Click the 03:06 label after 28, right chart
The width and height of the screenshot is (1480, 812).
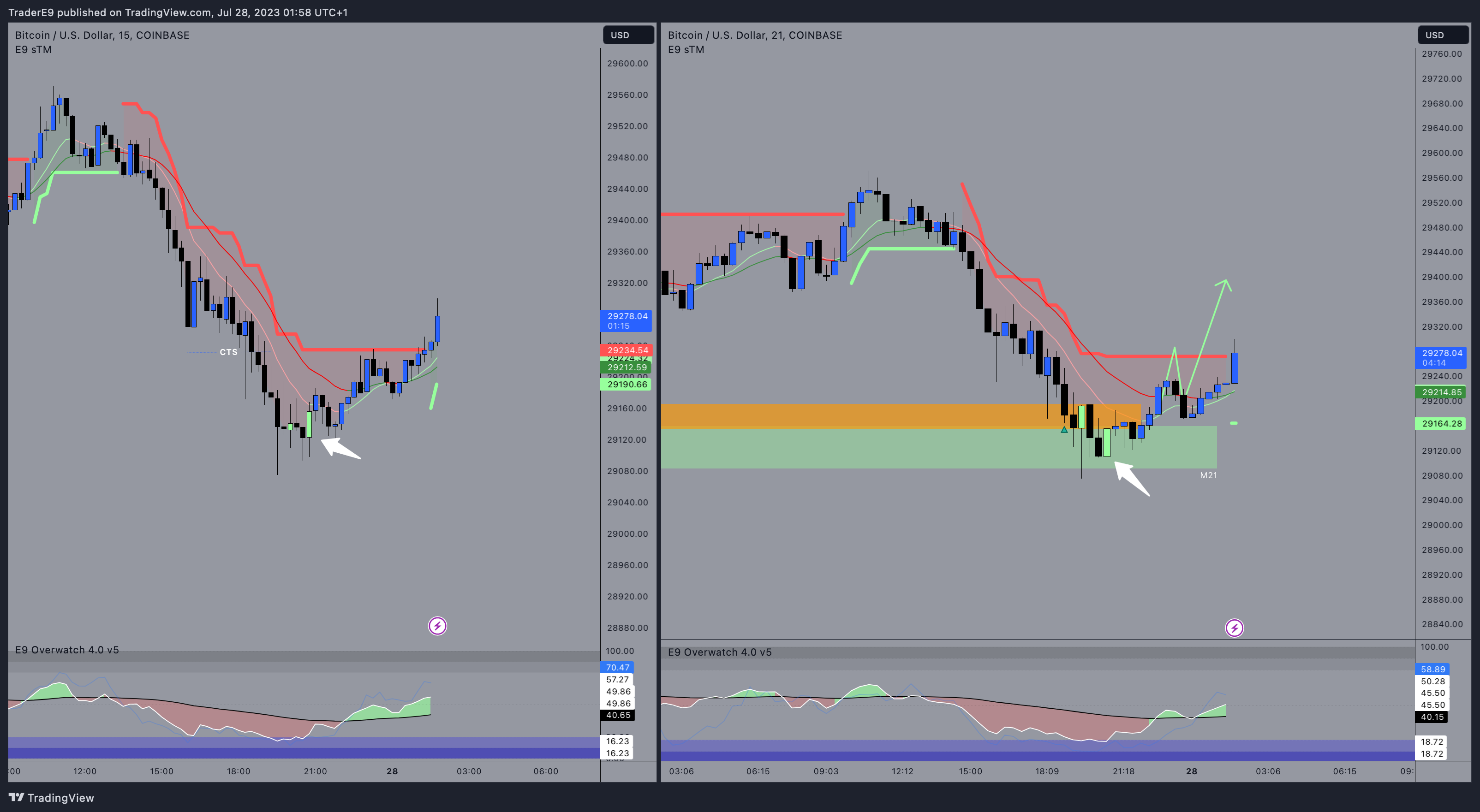tap(1268, 771)
